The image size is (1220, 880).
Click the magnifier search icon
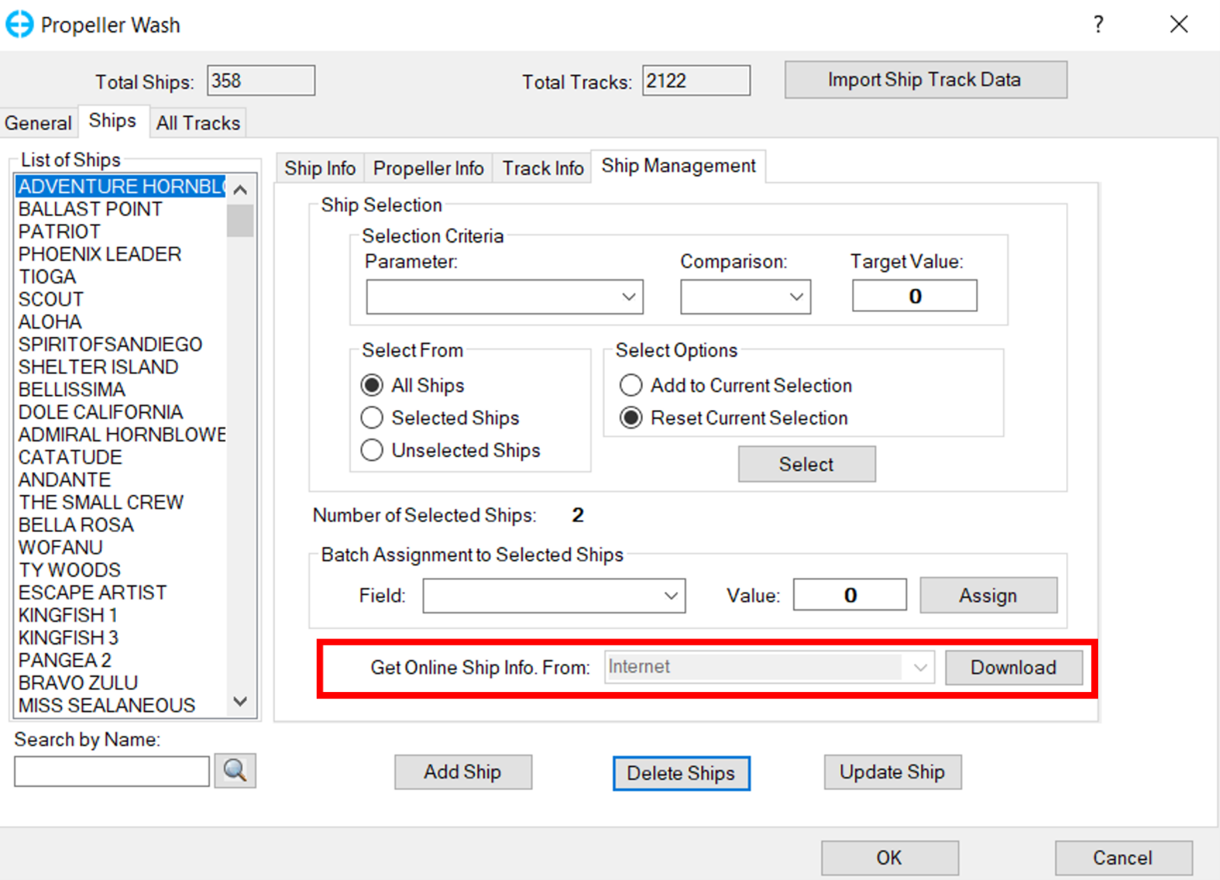pos(236,770)
